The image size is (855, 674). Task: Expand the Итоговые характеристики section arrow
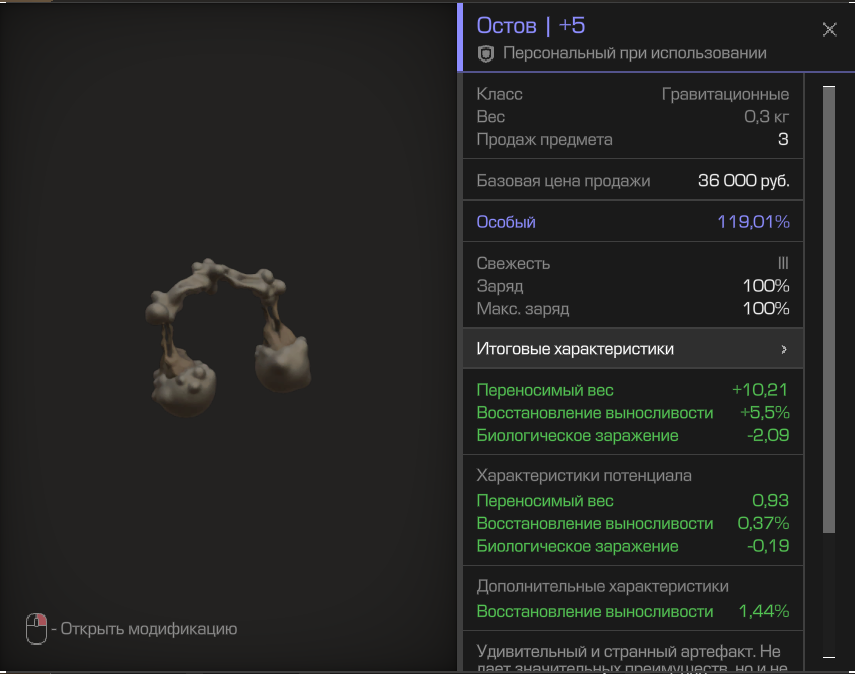tap(784, 349)
